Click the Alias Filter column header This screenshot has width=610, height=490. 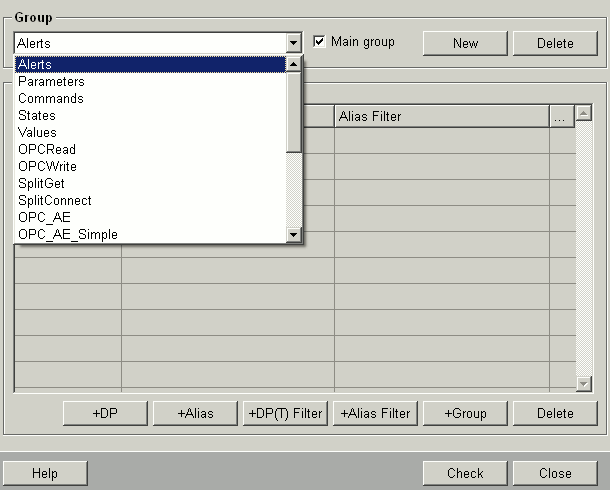(x=441, y=117)
